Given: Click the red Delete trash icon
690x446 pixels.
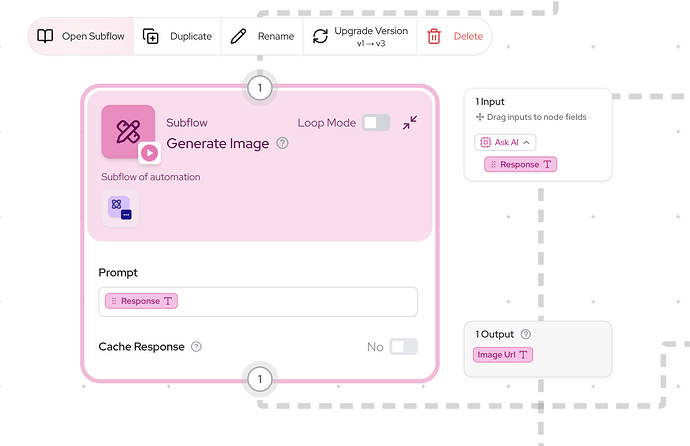Looking at the screenshot, I should [x=434, y=36].
